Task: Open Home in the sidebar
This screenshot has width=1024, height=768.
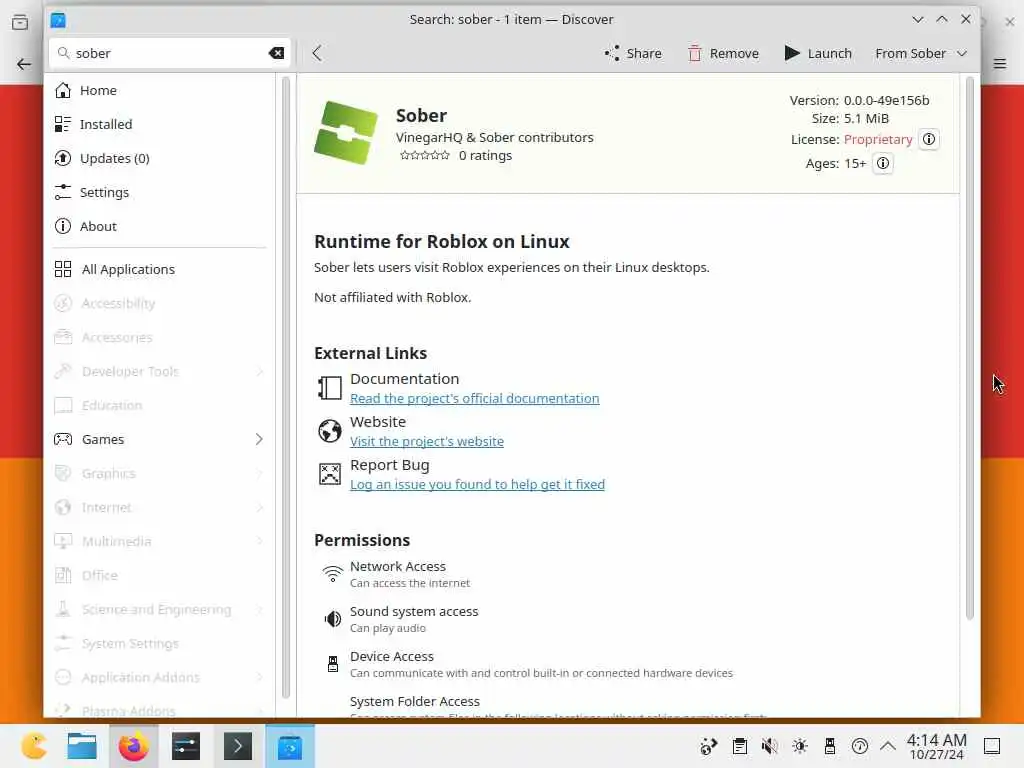Action: [x=159, y=90]
